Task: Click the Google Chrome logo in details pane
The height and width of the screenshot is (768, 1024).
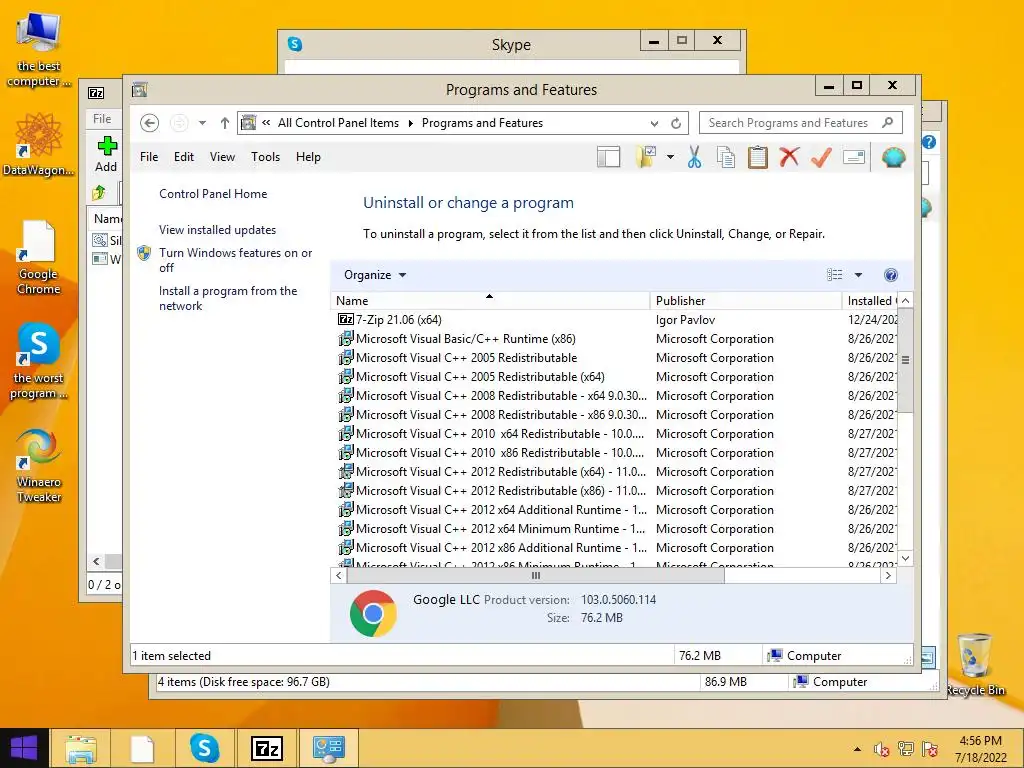Action: [373, 613]
